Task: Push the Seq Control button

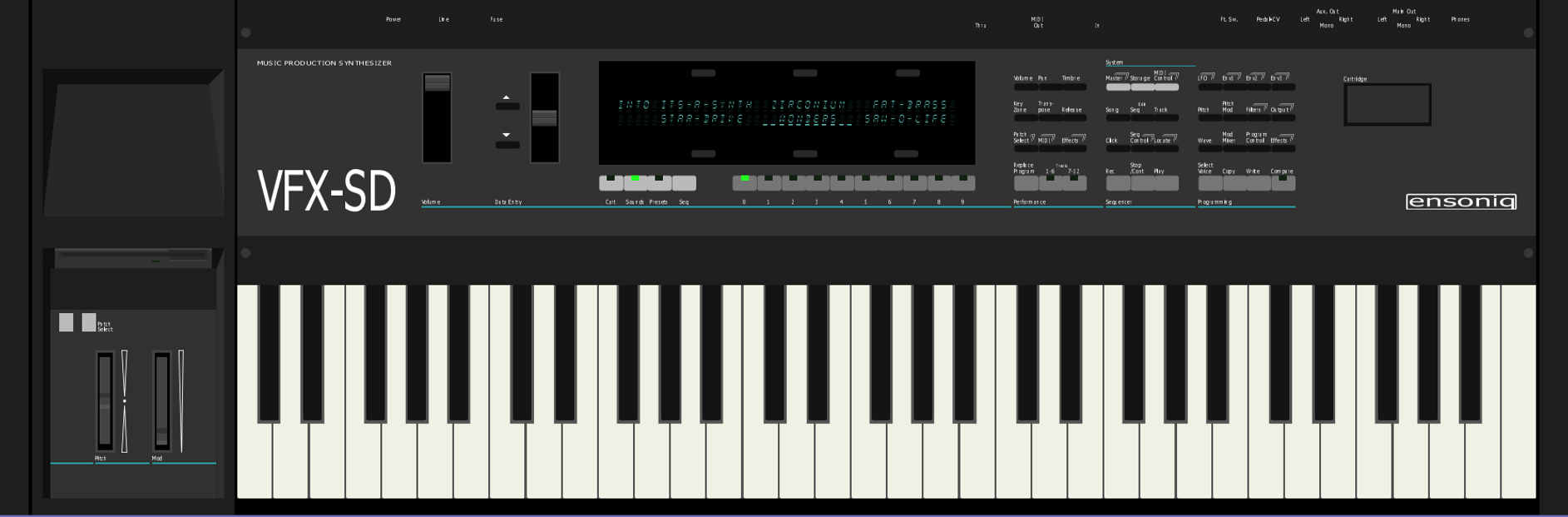Action: tap(1143, 148)
